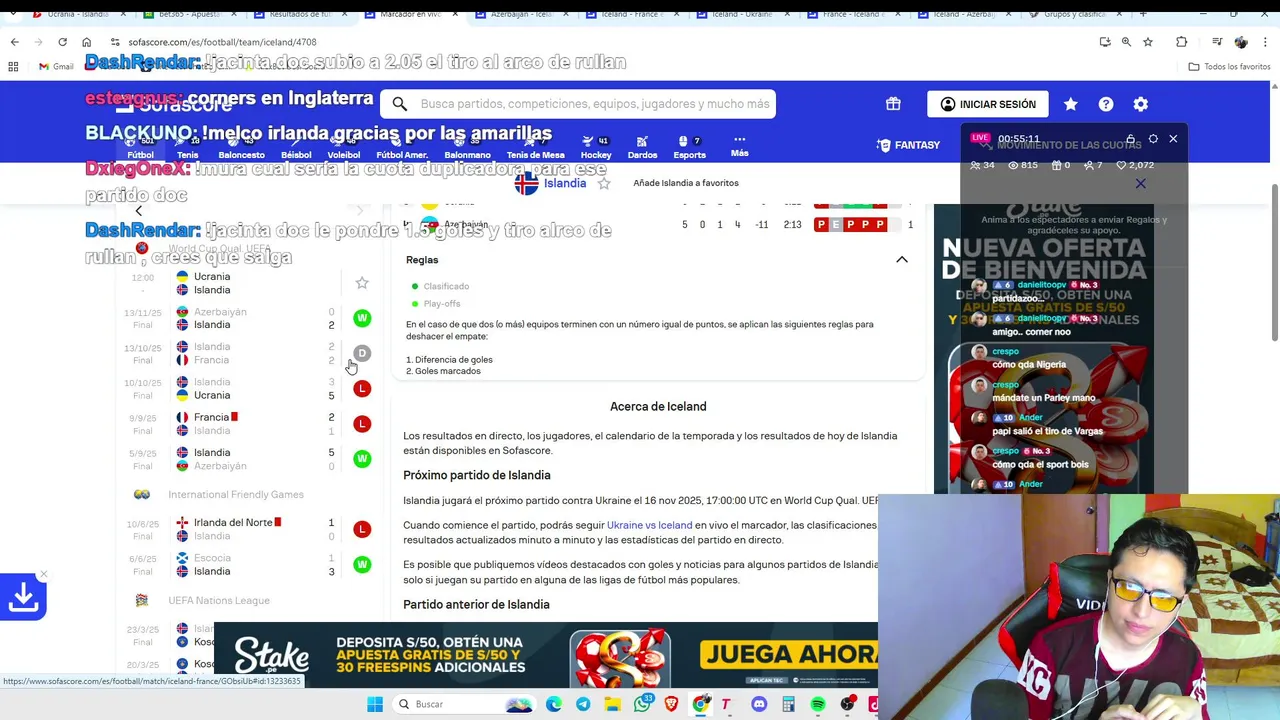
Task: Go back in browser history
Action: (14, 42)
